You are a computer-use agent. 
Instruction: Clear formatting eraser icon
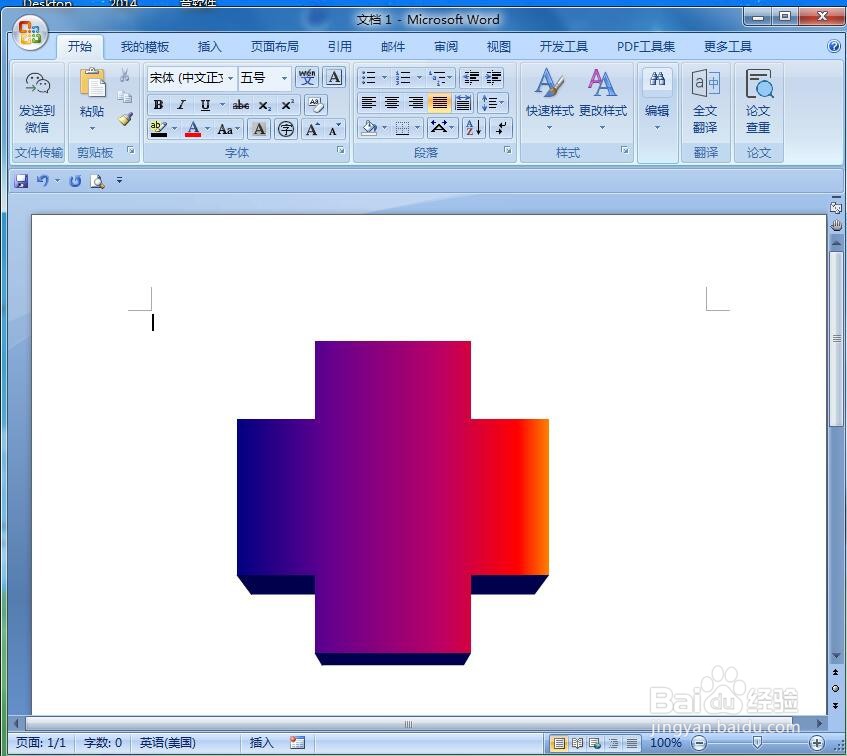pyautogui.click(x=316, y=104)
